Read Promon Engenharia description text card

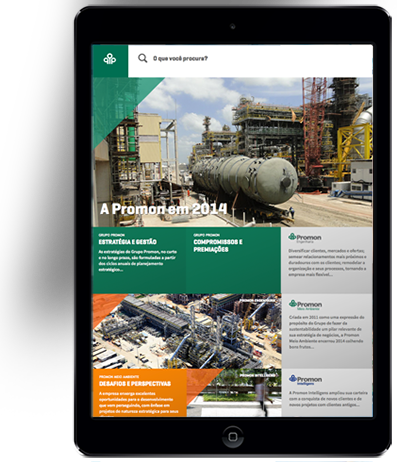327,263
